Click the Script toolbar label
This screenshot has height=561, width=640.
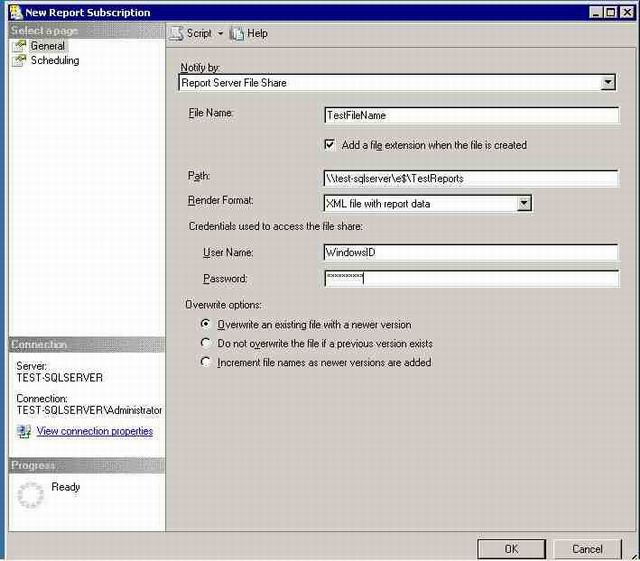pyautogui.click(x=199, y=33)
